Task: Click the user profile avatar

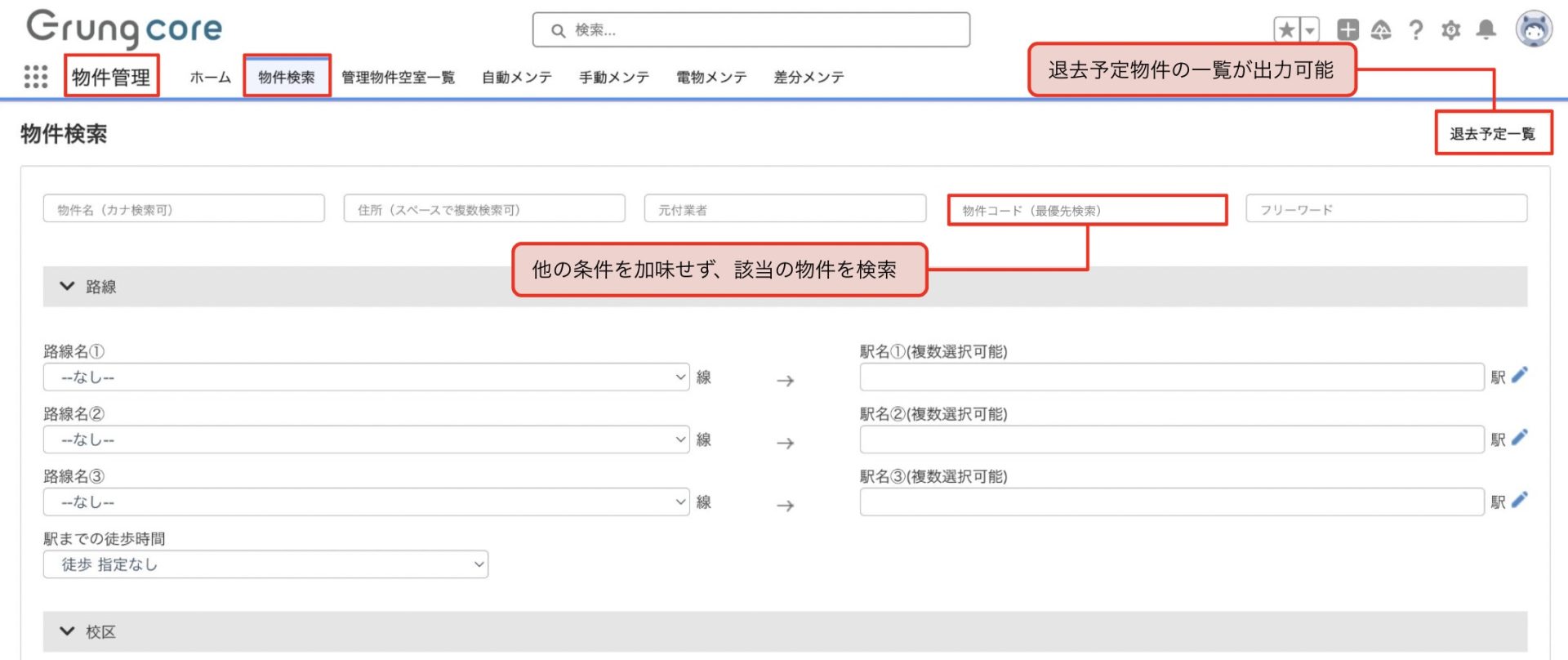Action: coord(1533,30)
